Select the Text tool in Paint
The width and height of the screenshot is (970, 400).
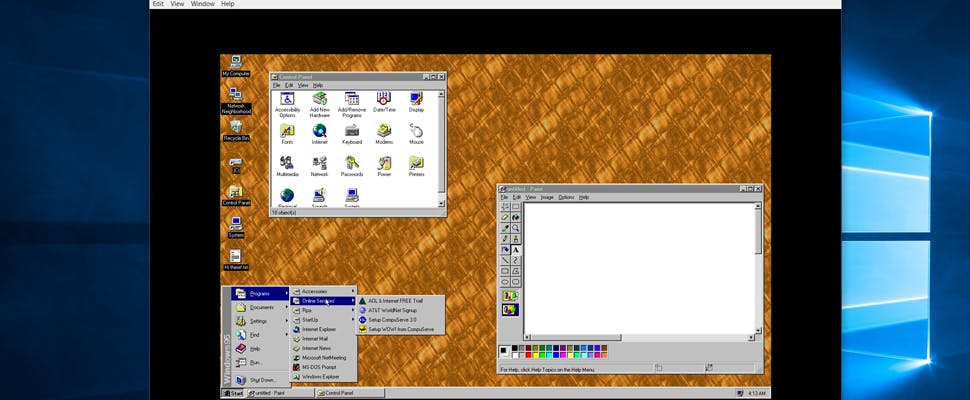coord(515,250)
